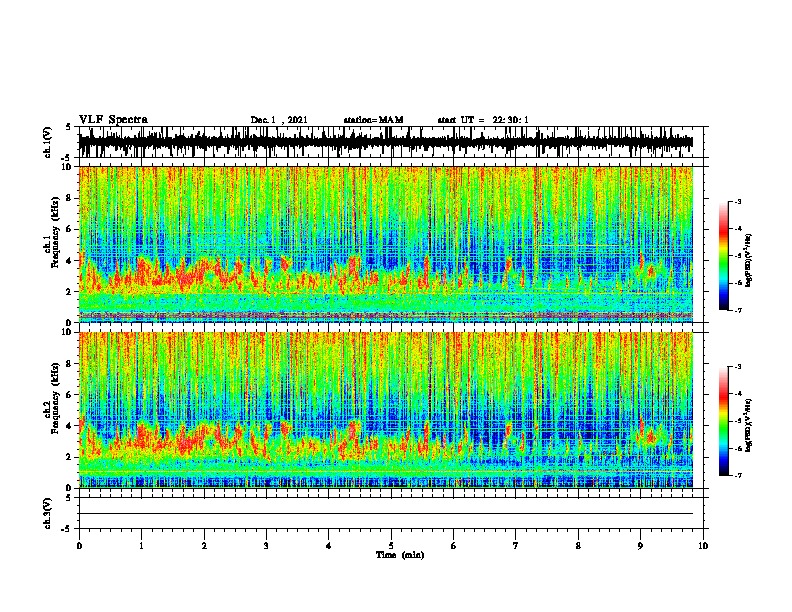Click the ch.2 spectrogram color scale bar
Screen dimensions: 792x612
coord(724,421)
